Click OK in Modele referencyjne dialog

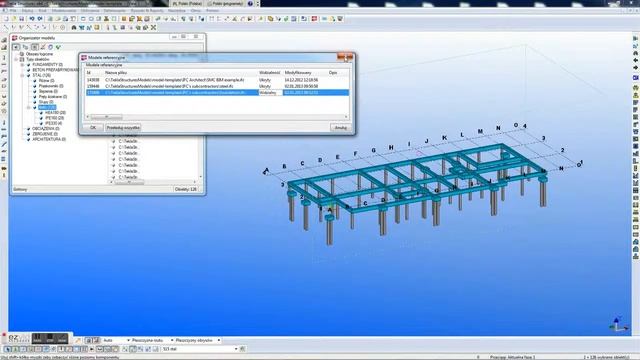pyautogui.click(x=93, y=128)
